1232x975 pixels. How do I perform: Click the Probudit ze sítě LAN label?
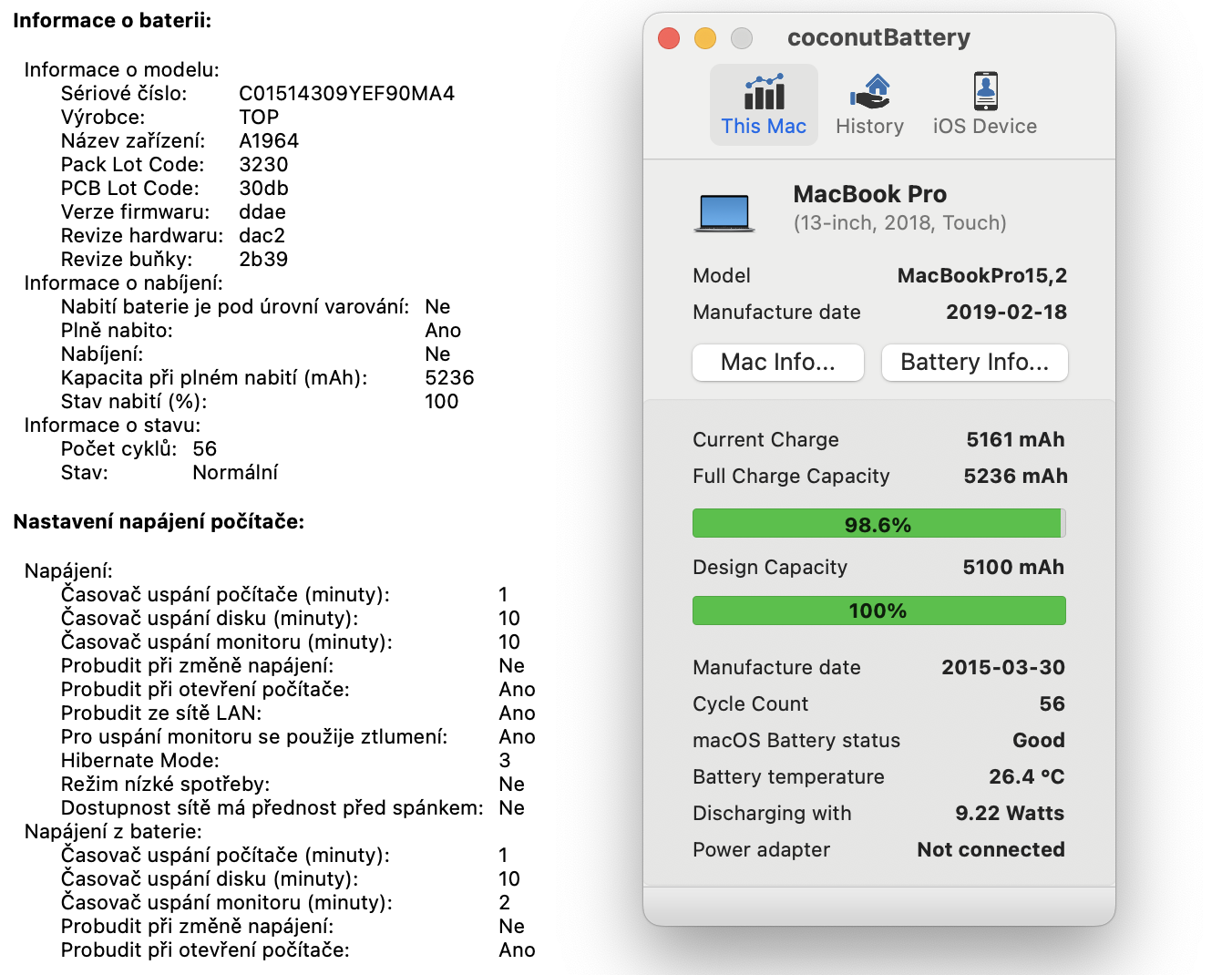tap(161, 713)
